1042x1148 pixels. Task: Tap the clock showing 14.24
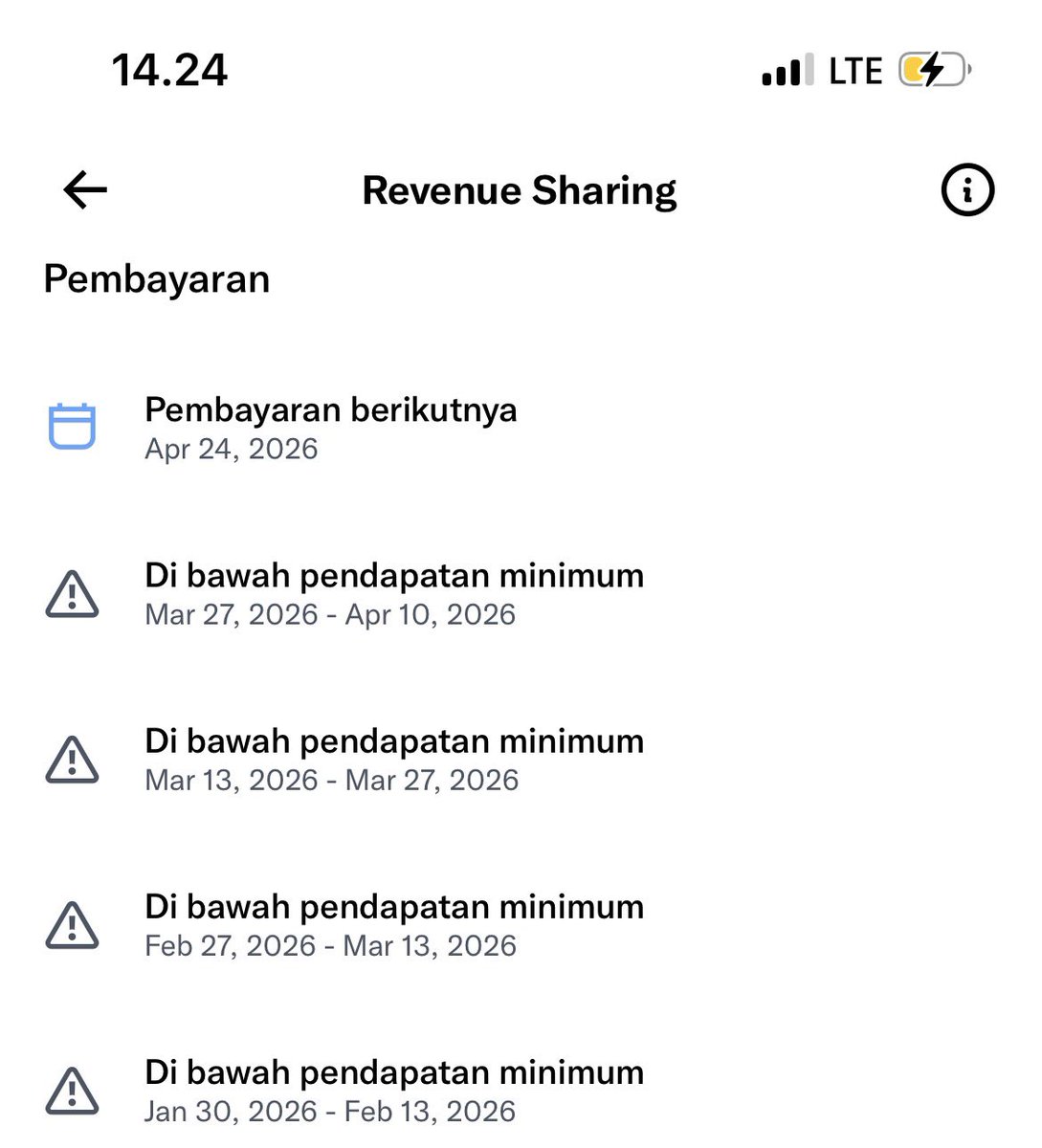[168, 69]
